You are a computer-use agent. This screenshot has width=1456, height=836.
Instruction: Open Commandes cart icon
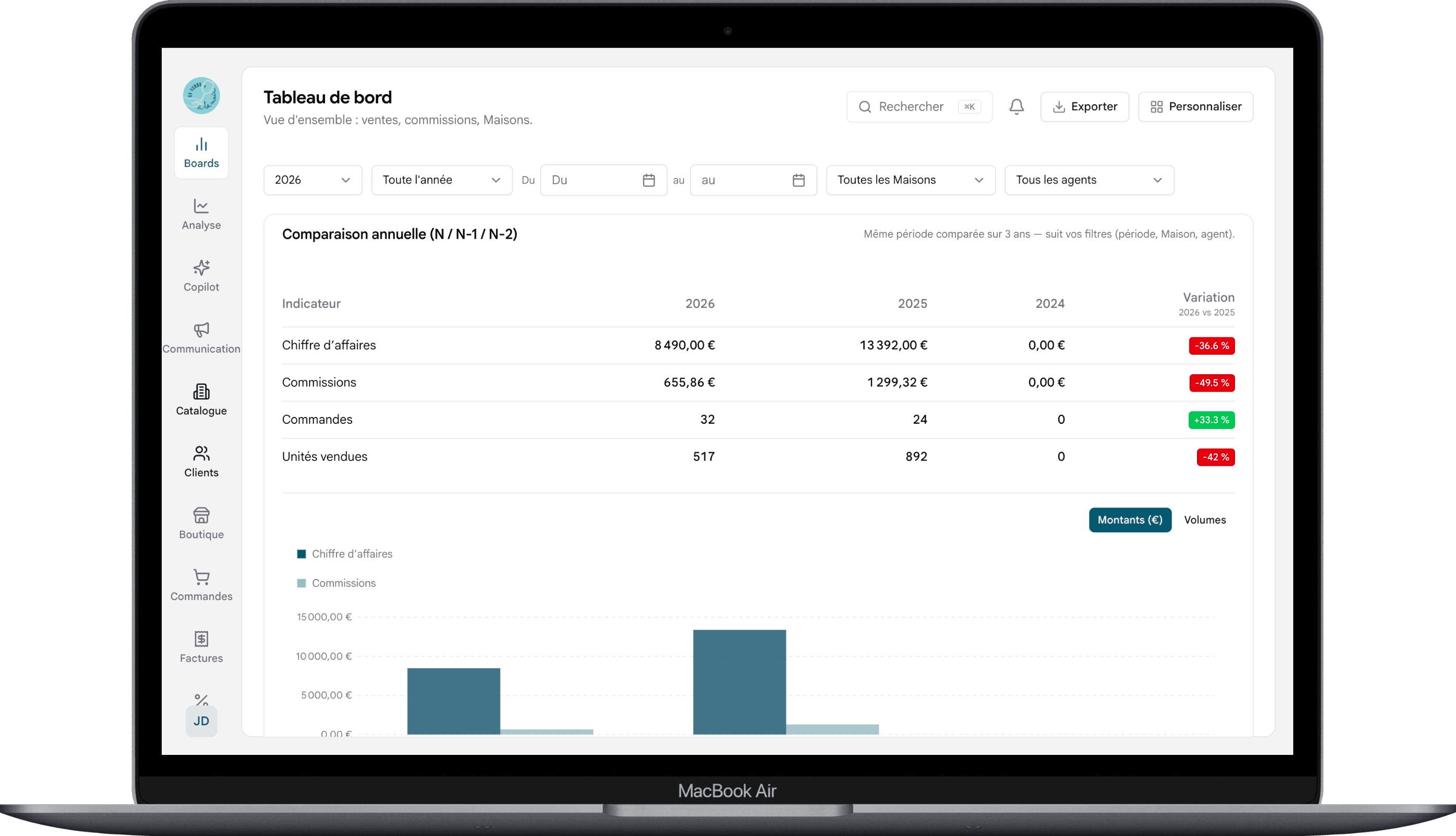[201, 577]
